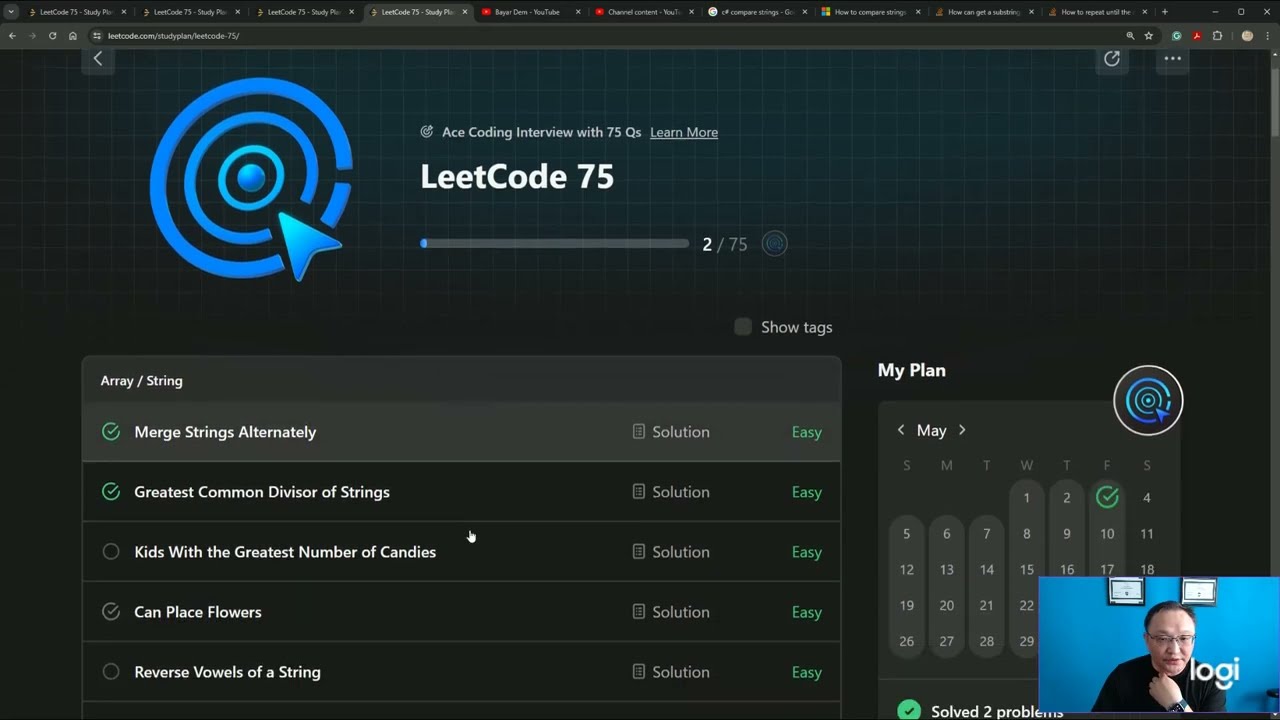Open Kids With the Greatest Number of Candies
The image size is (1280, 720).
coord(285,552)
